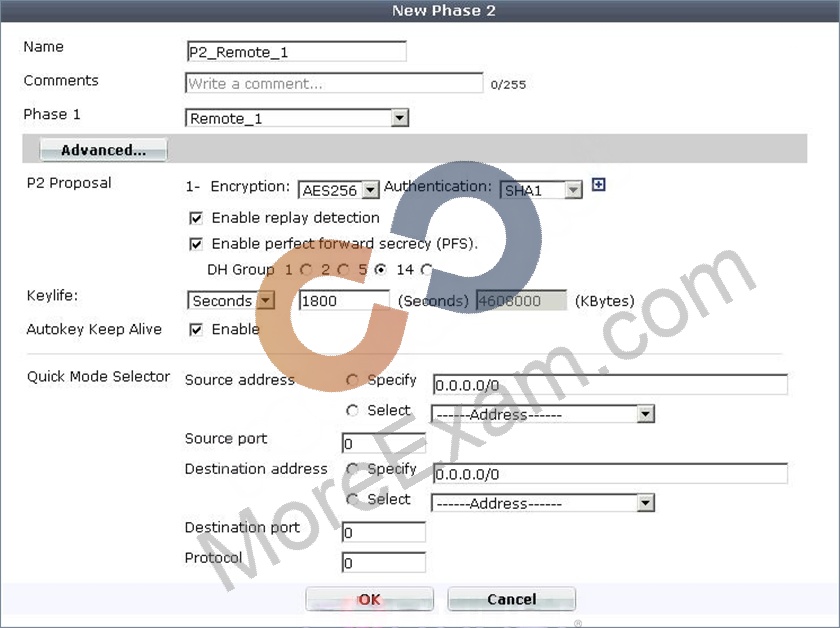Open the Keylife Seconds unit dropdown
Viewport: 840px width, 628px height.
pos(231,300)
